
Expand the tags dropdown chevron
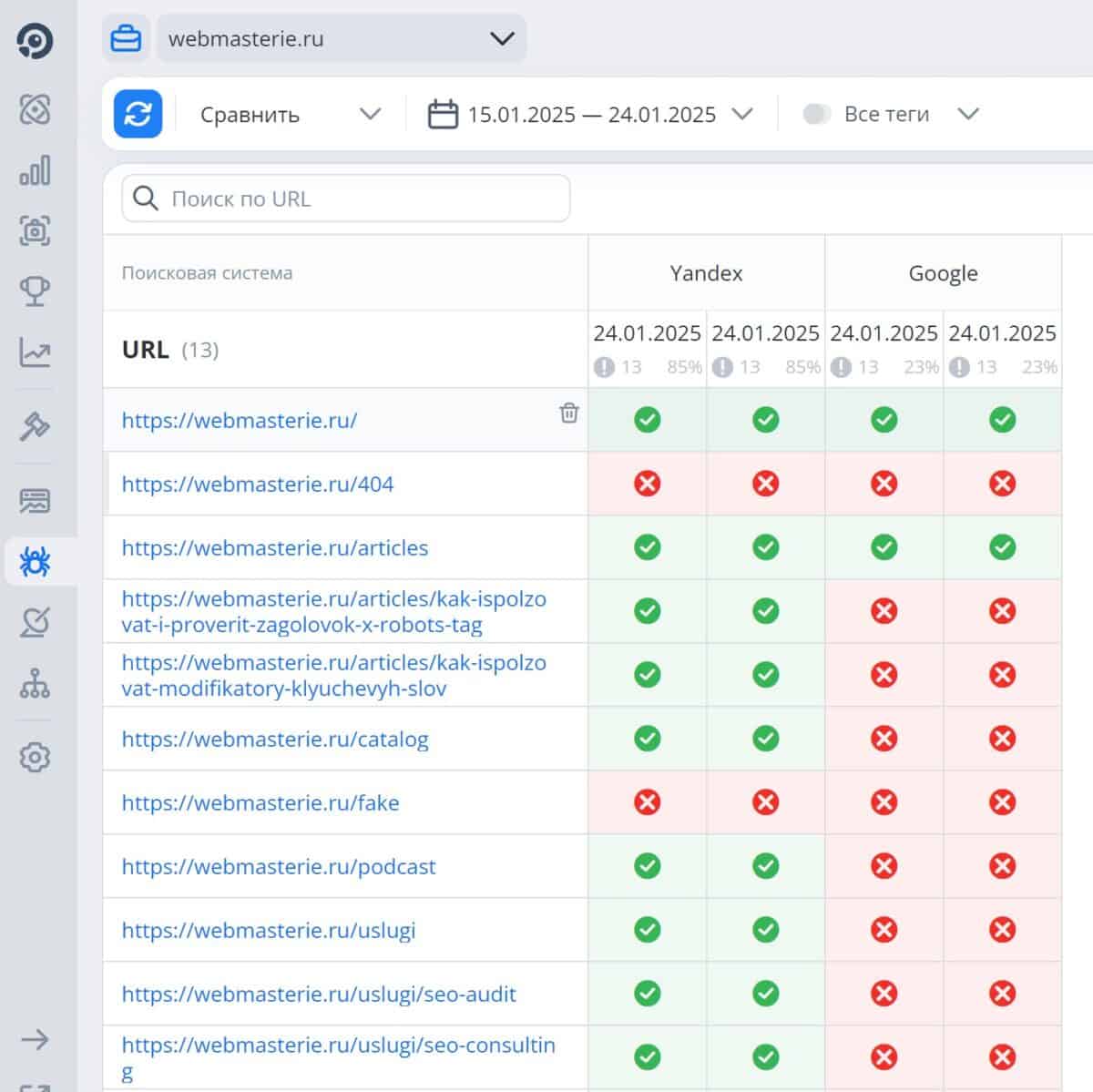(x=968, y=114)
